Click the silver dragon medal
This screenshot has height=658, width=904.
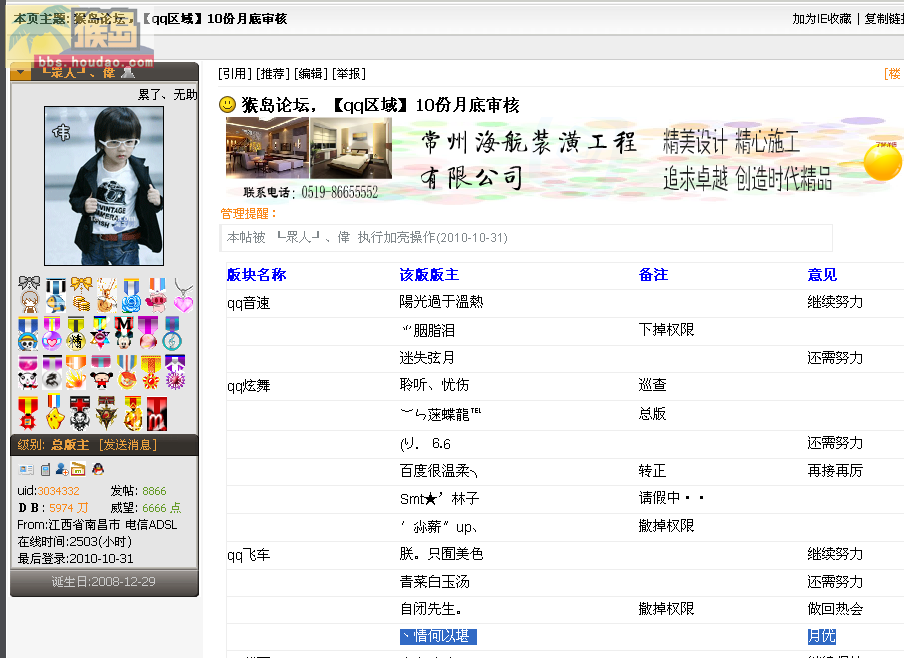click(x=52, y=372)
